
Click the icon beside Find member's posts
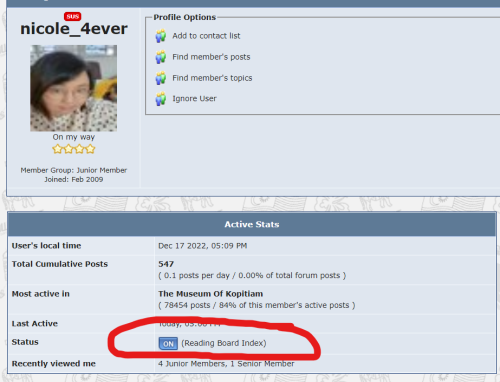161,57
